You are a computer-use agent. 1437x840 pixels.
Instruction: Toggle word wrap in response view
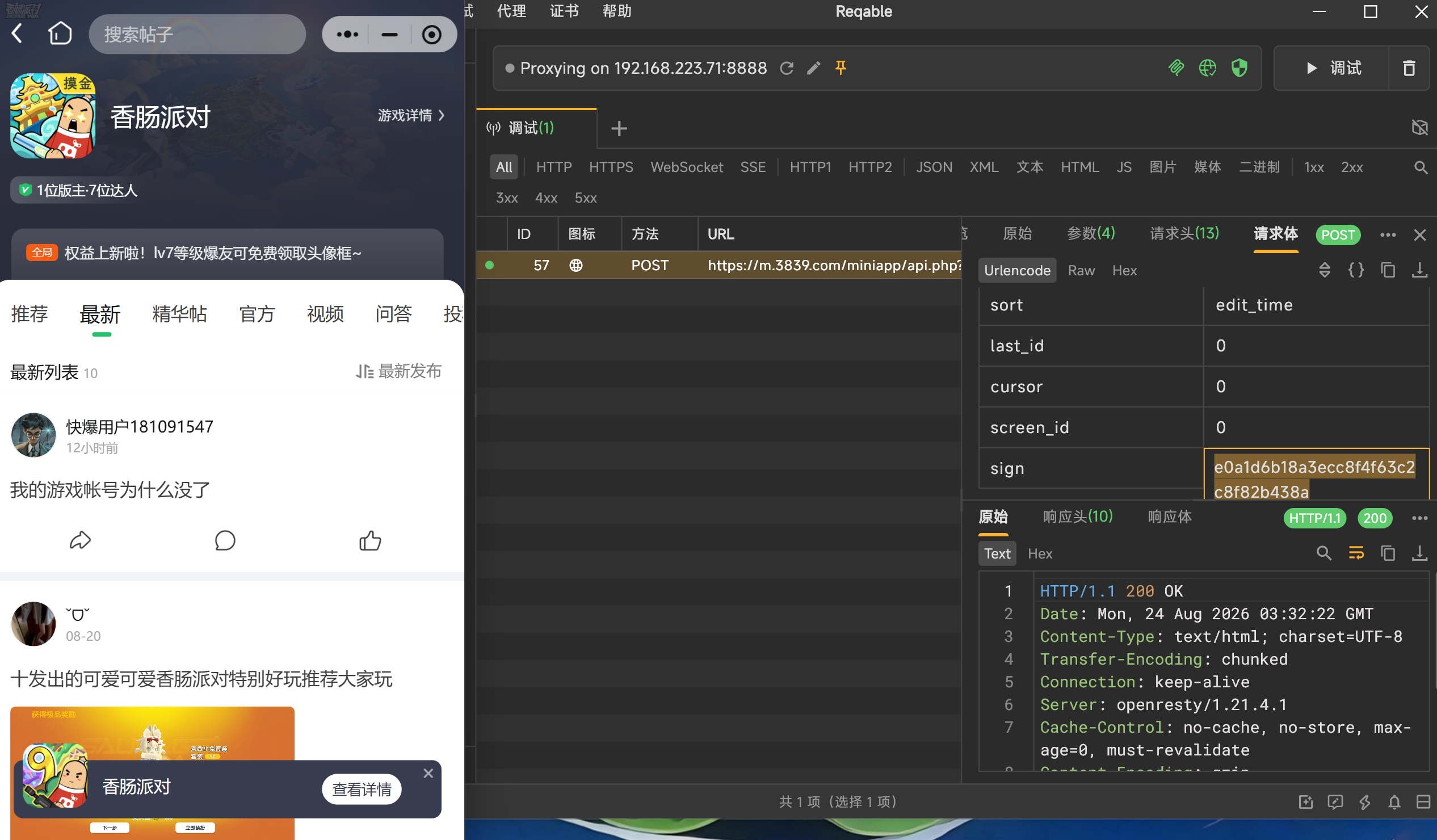pyautogui.click(x=1356, y=553)
